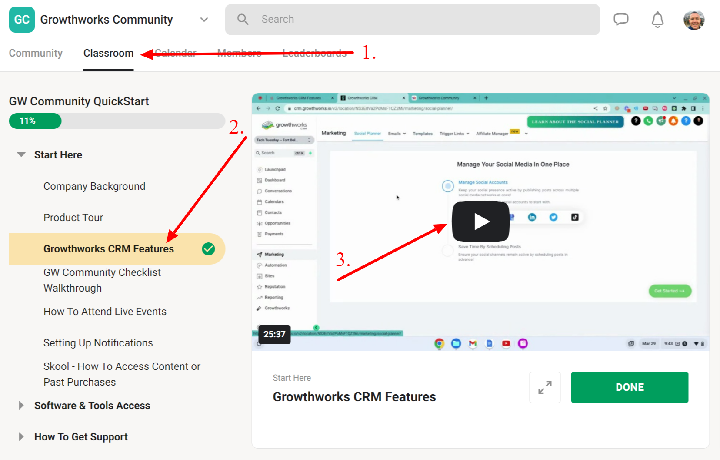Expand the How To Get Support arrow

point(21,437)
